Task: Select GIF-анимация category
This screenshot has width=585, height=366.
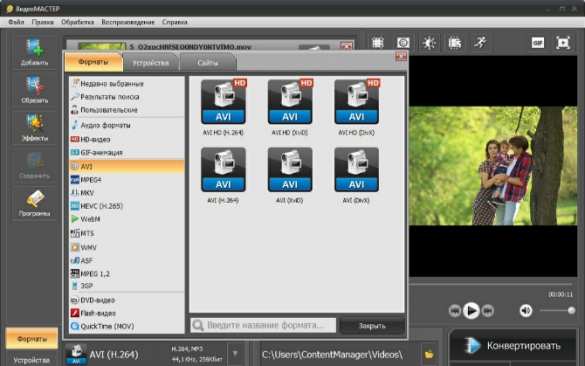Action: [127, 152]
